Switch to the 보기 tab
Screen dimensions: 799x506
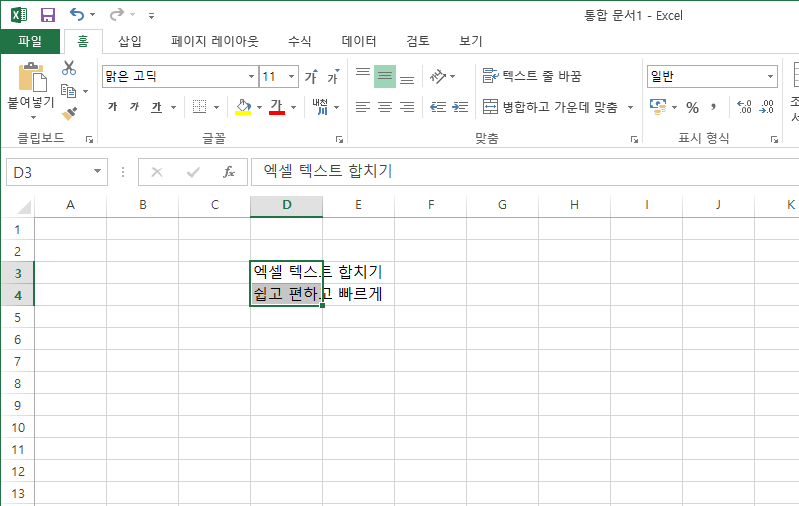tap(471, 41)
